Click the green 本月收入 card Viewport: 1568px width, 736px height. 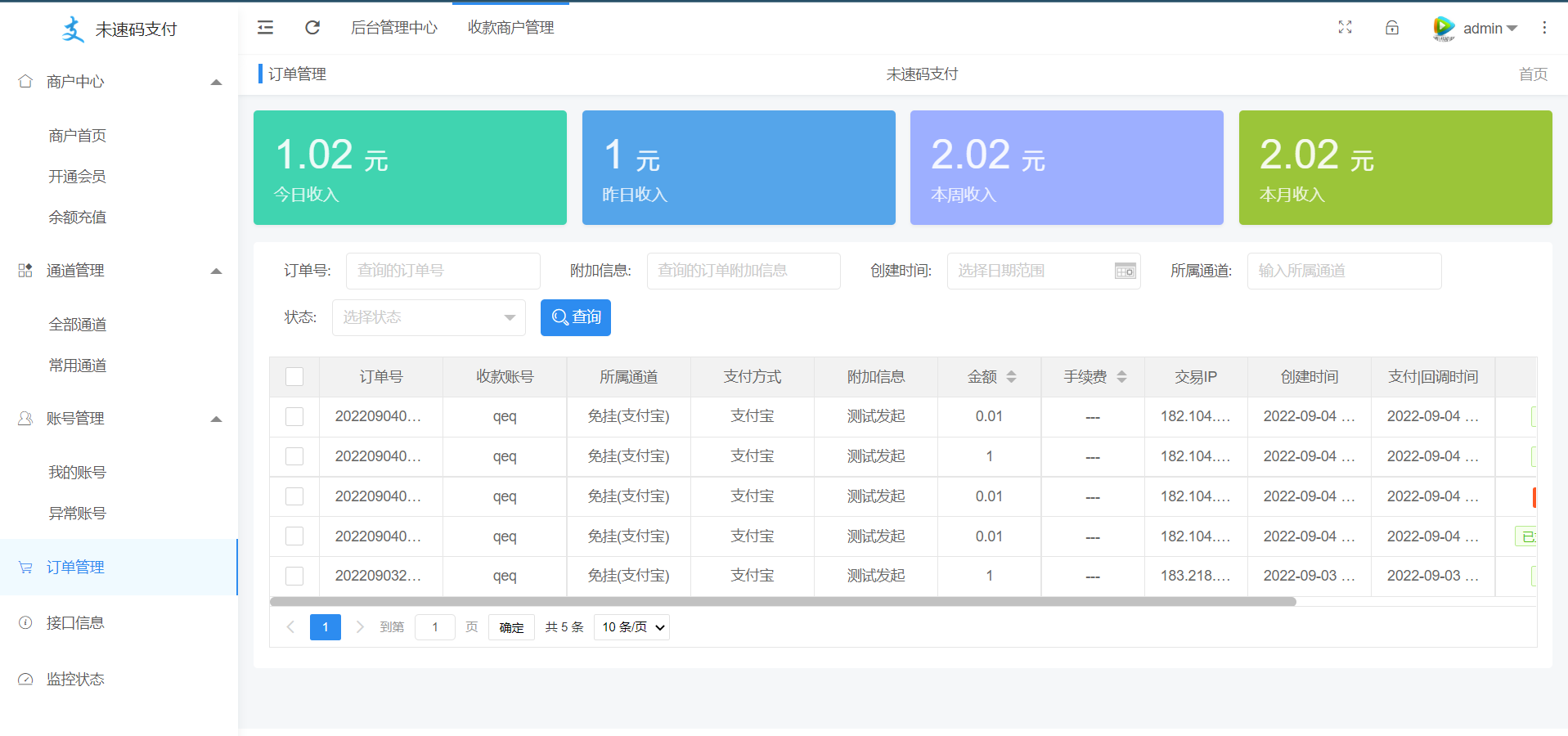pos(1395,168)
